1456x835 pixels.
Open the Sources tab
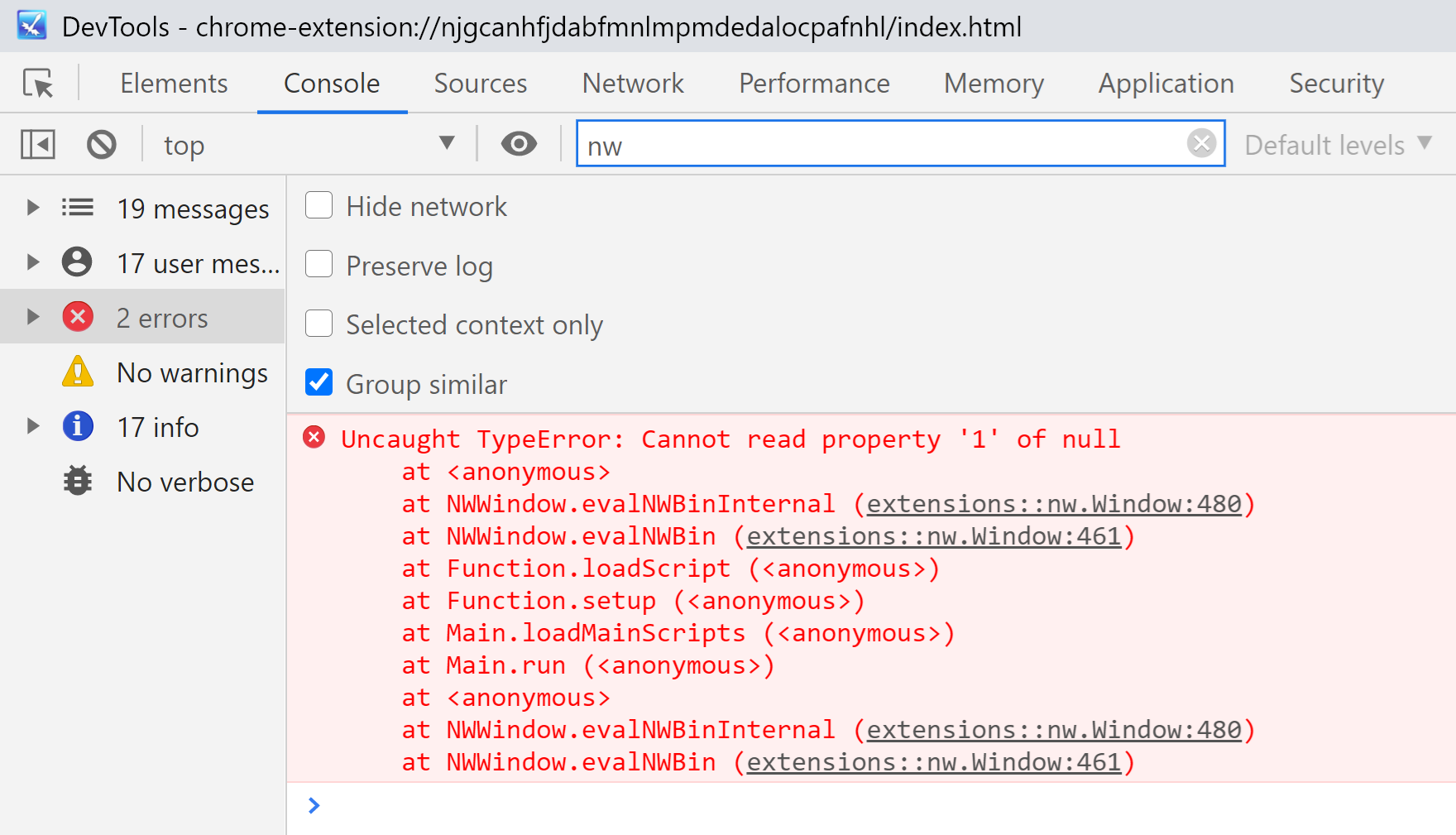480,84
